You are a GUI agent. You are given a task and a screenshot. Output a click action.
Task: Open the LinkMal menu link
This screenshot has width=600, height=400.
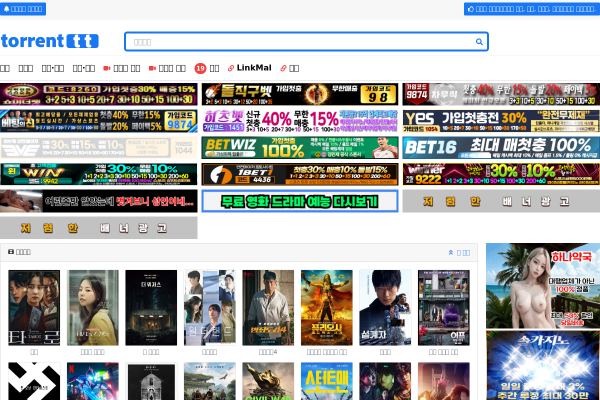[x=249, y=68]
